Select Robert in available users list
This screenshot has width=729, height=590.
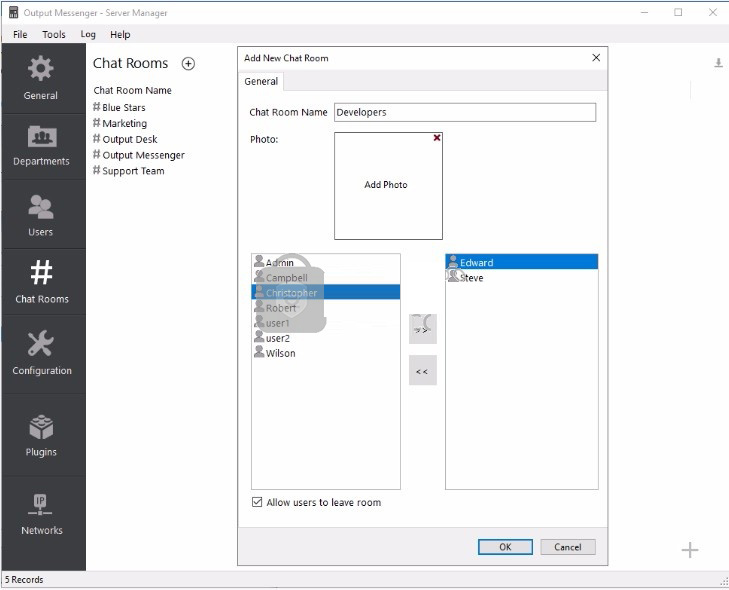coord(325,308)
